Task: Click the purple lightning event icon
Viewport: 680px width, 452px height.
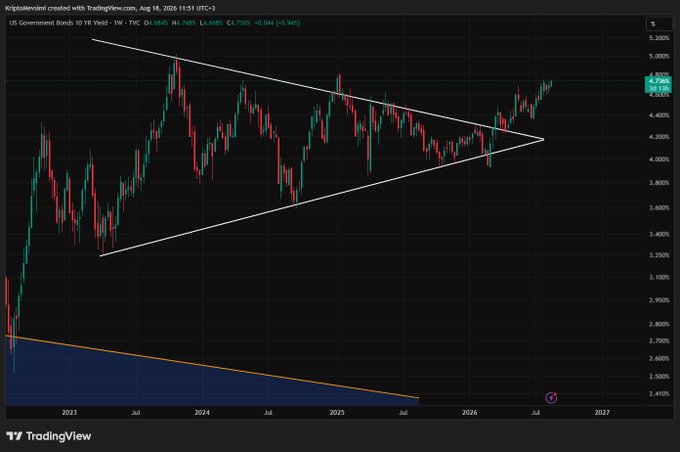Action: pos(551,397)
